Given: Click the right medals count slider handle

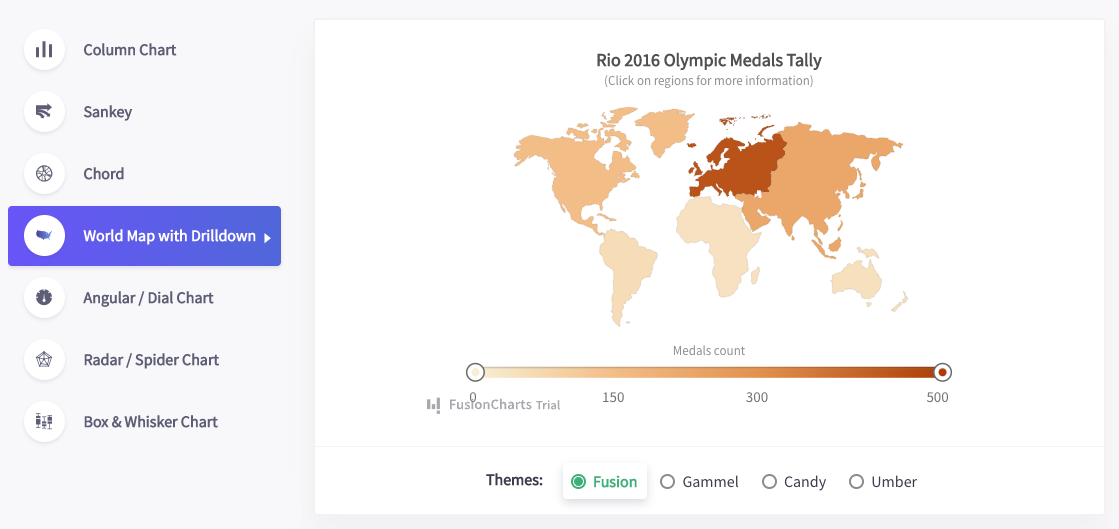Looking at the screenshot, I should [942, 372].
